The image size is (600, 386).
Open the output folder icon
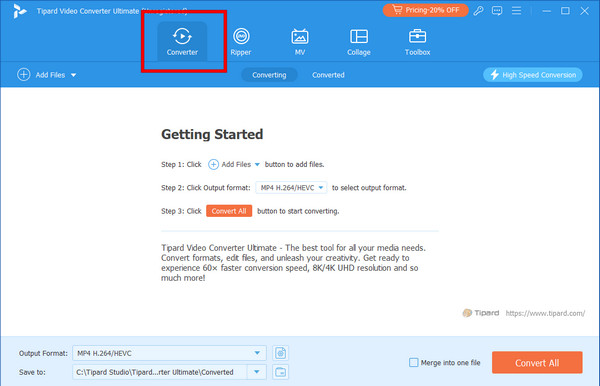280,372
